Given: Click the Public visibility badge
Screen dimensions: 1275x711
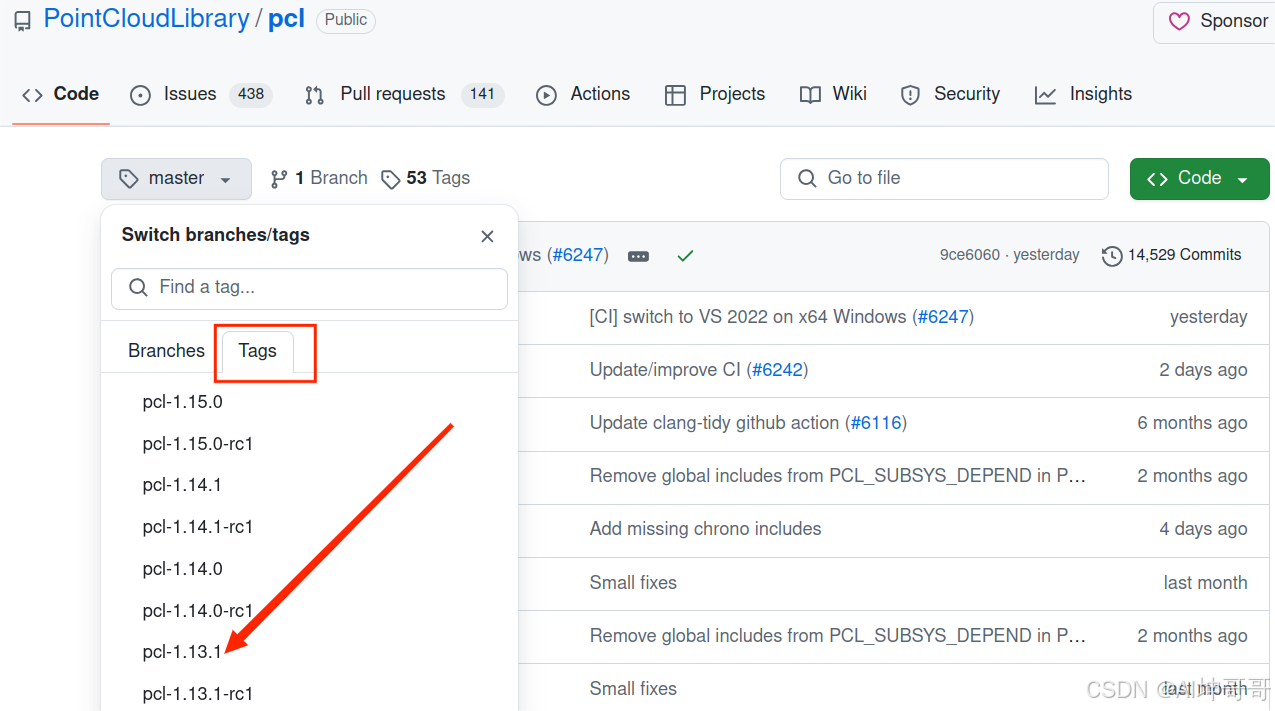Looking at the screenshot, I should tap(346, 20).
